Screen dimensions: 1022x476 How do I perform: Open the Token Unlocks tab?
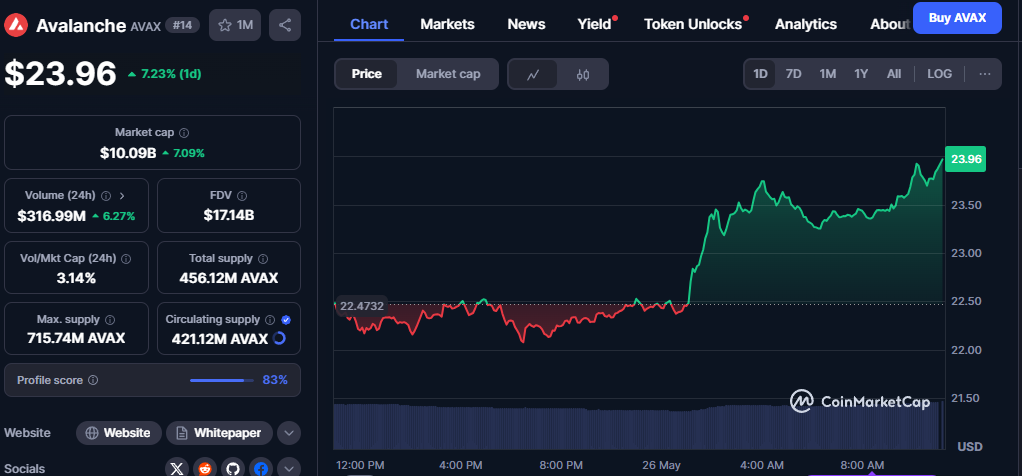click(x=693, y=24)
